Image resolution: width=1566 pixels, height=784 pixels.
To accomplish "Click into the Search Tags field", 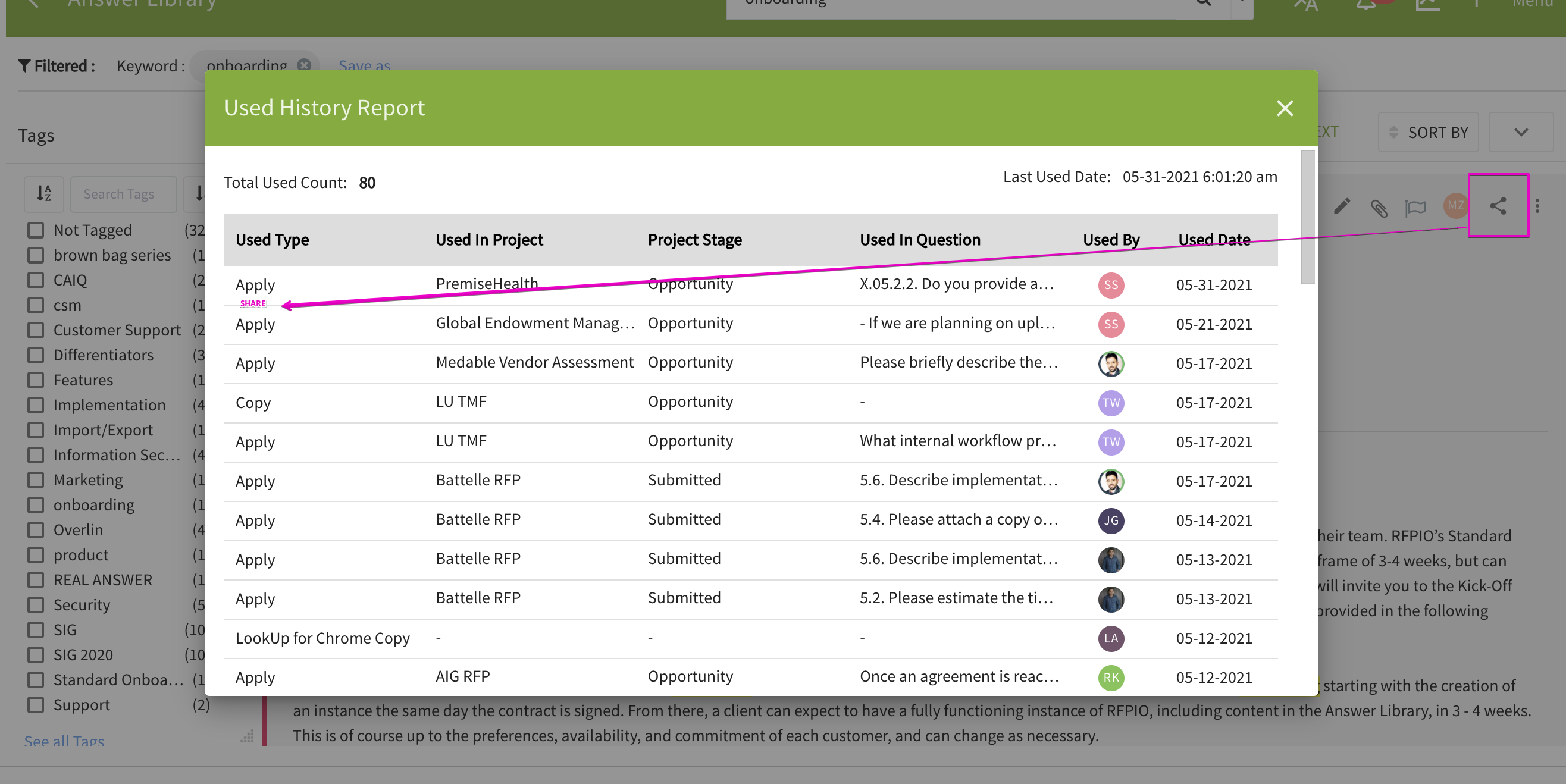I will coord(123,194).
